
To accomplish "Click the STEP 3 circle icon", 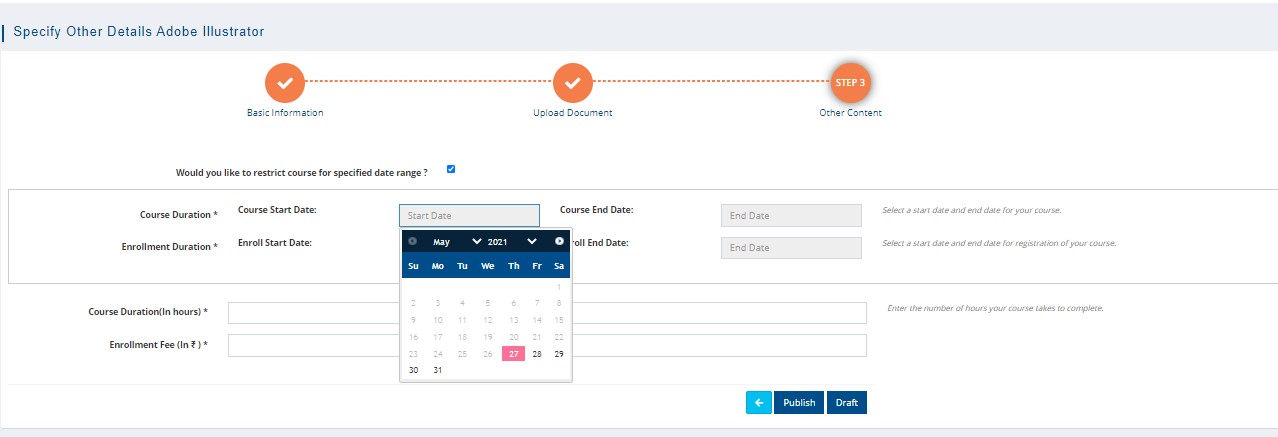I will pyautogui.click(x=850, y=83).
